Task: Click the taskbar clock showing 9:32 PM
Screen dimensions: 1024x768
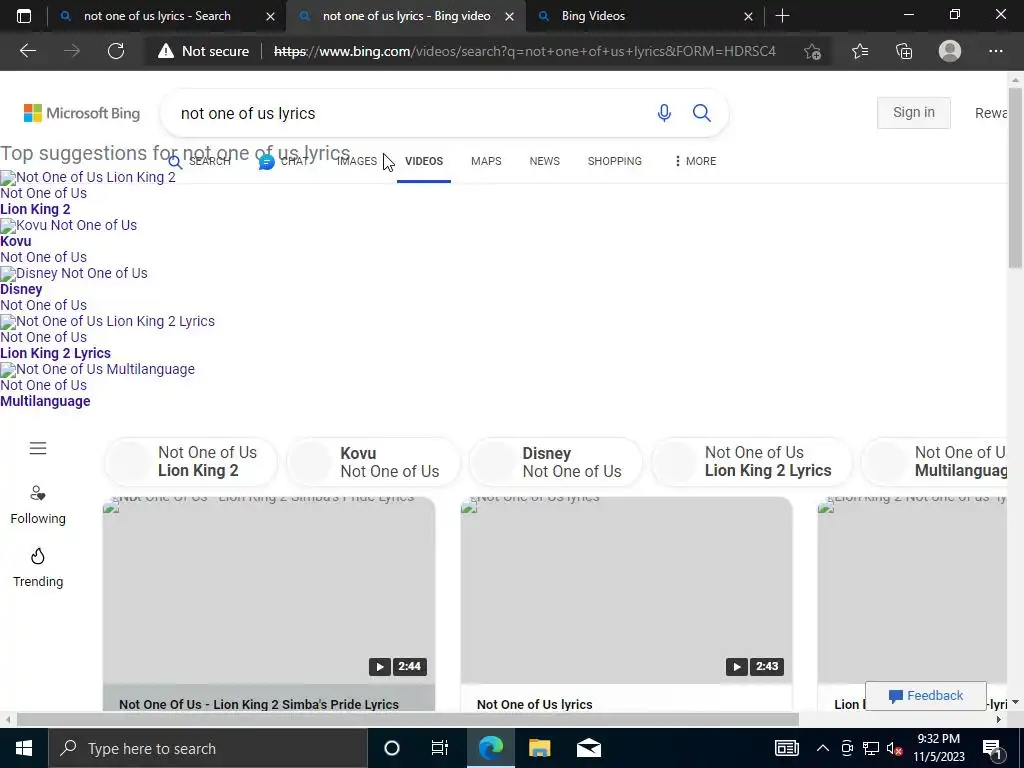Action: coord(938,748)
